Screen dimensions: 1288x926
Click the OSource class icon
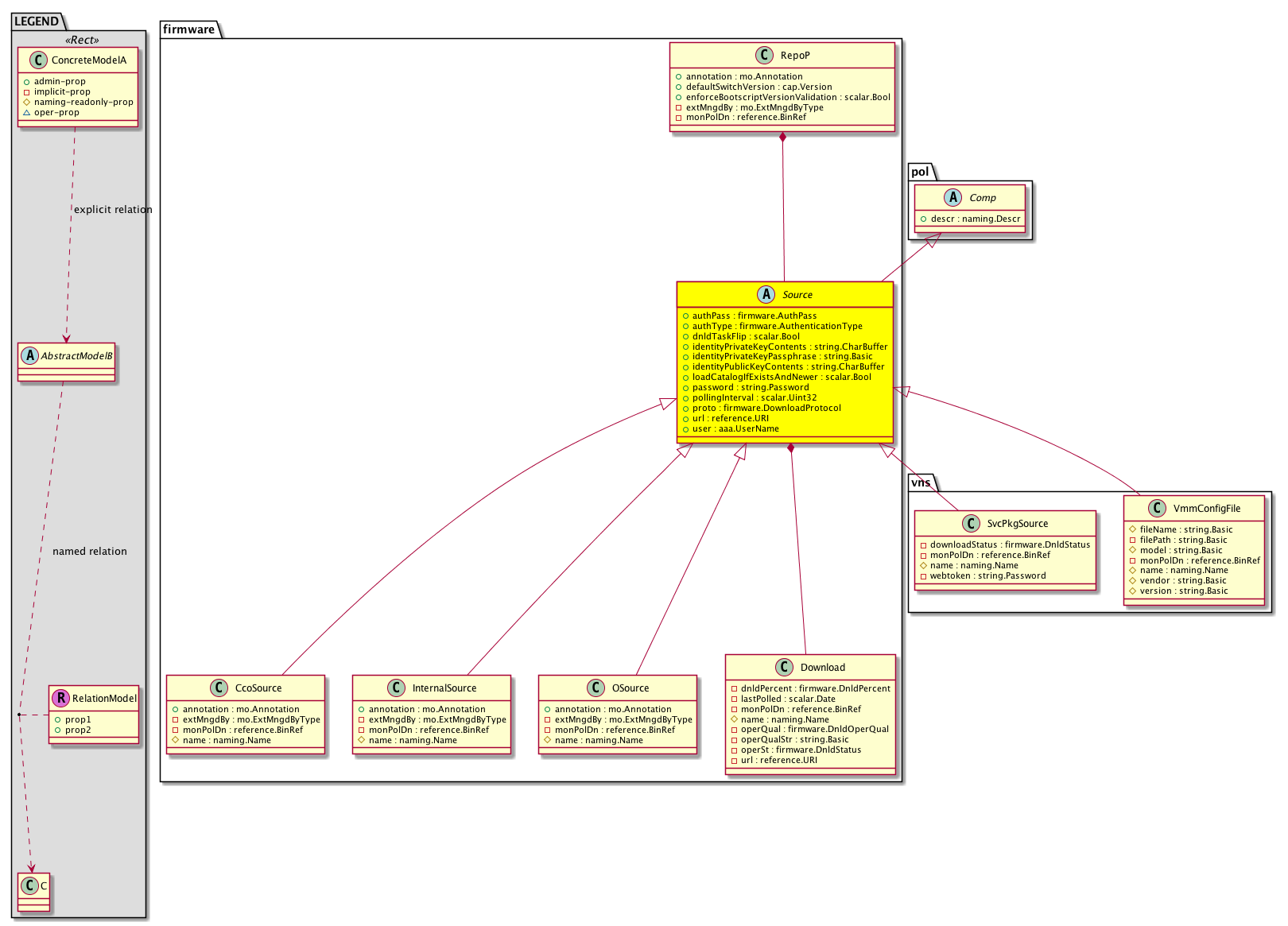click(596, 688)
